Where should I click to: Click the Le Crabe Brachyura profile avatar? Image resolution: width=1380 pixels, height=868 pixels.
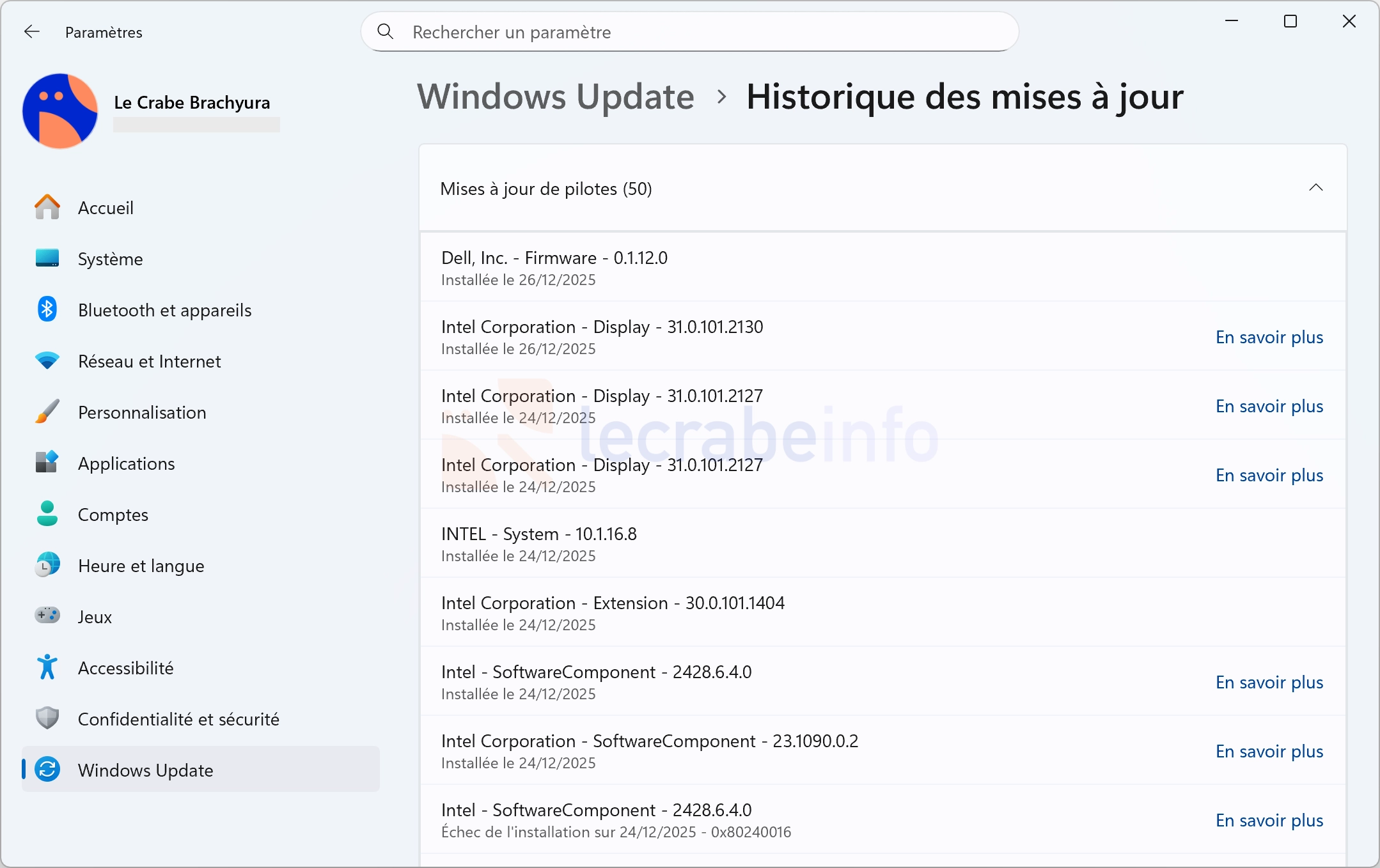point(60,111)
